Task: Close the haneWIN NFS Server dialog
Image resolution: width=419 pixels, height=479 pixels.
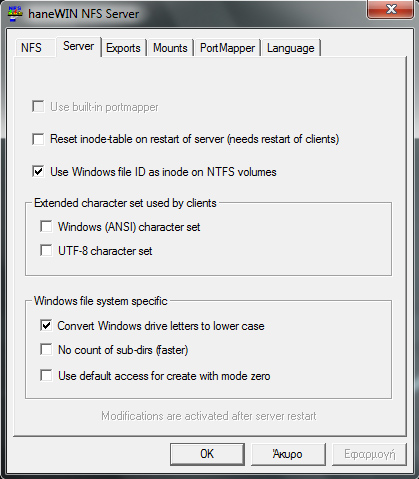Action: tap(390, 9)
